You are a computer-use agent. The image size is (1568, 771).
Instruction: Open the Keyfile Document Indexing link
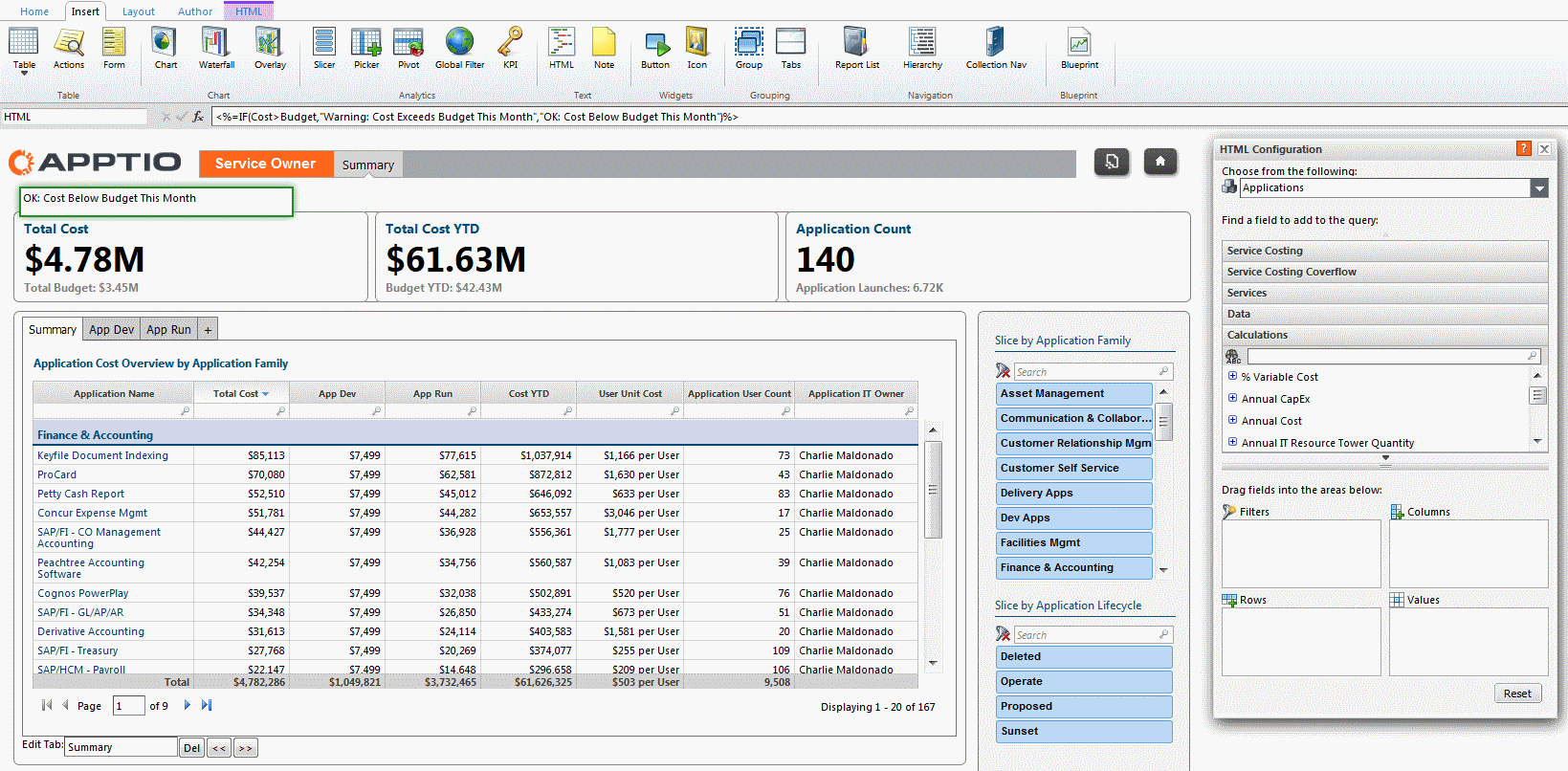tap(102, 455)
